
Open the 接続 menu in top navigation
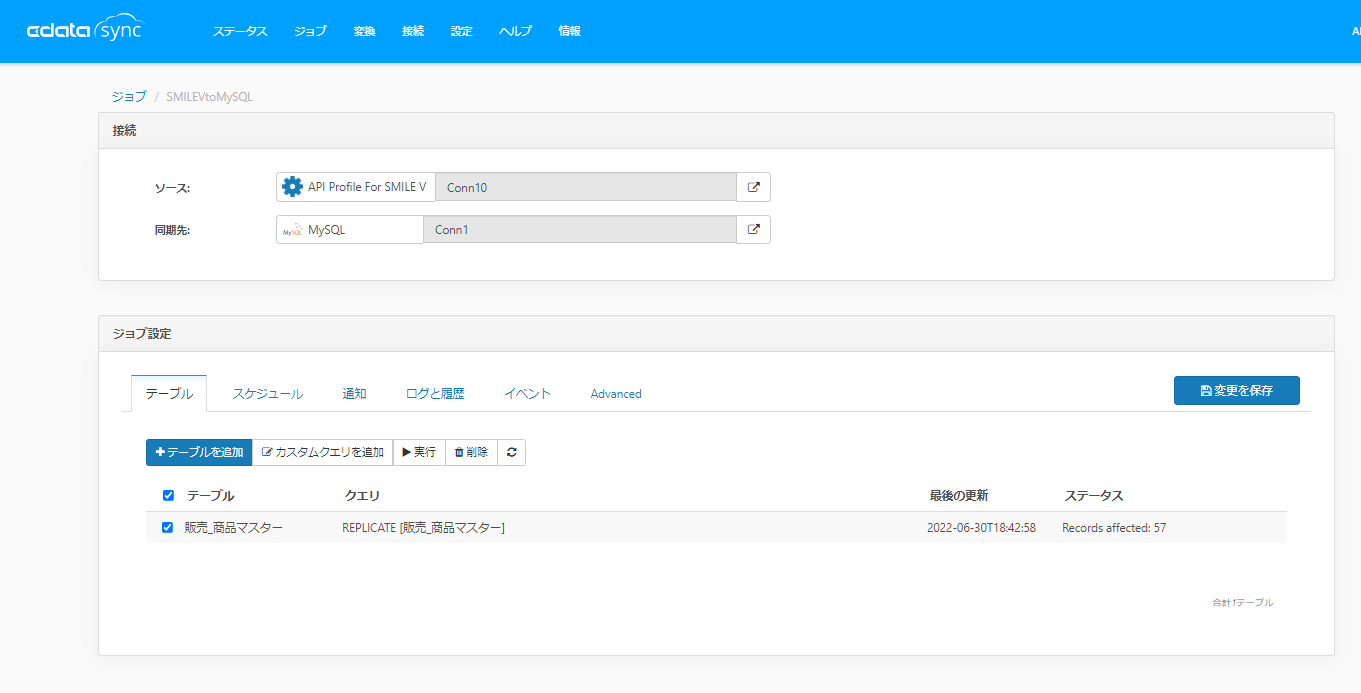413,31
